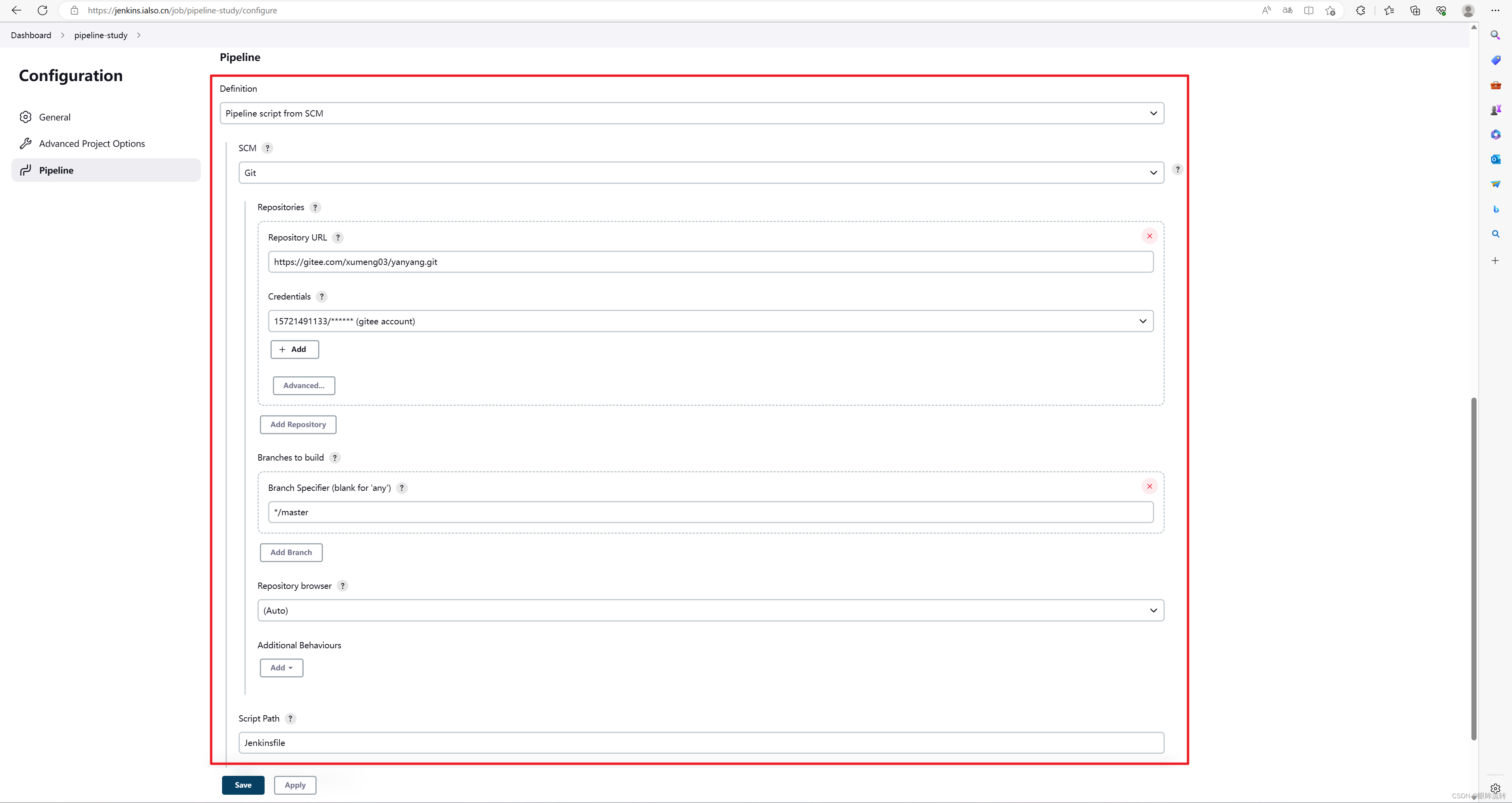Click the help icon next to Branches to build
Viewport: 1512px width, 803px height.
coord(335,457)
